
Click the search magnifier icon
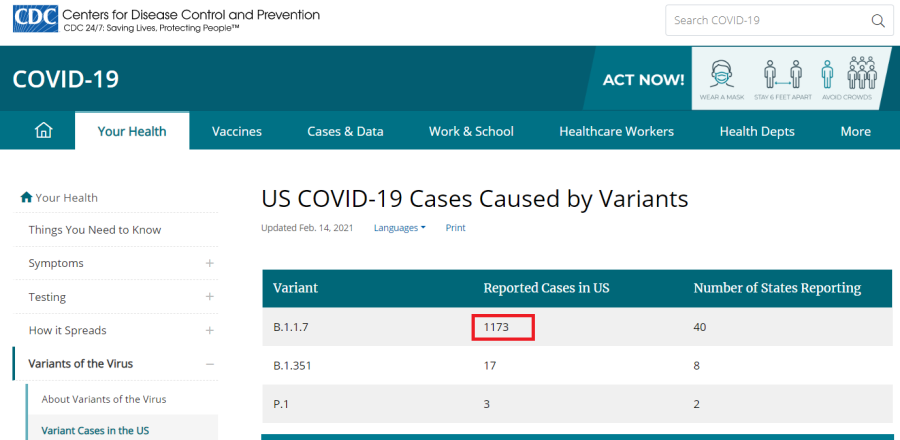click(877, 20)
